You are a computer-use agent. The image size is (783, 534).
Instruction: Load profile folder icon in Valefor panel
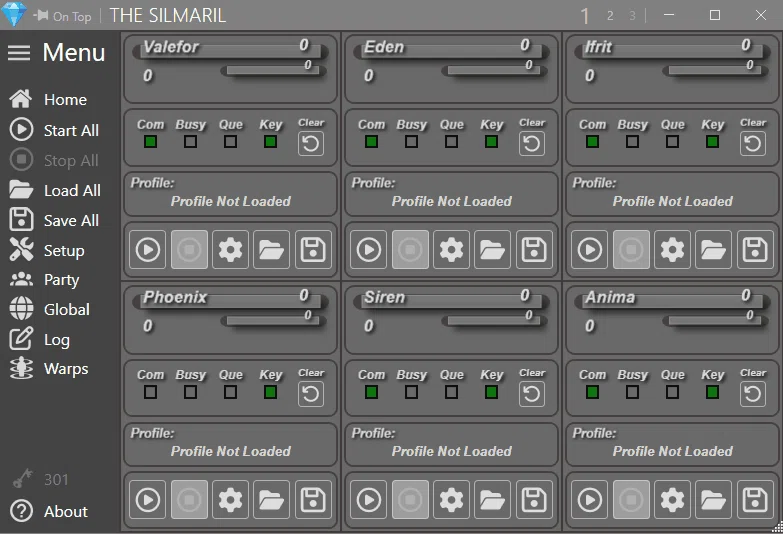[272, 249]
